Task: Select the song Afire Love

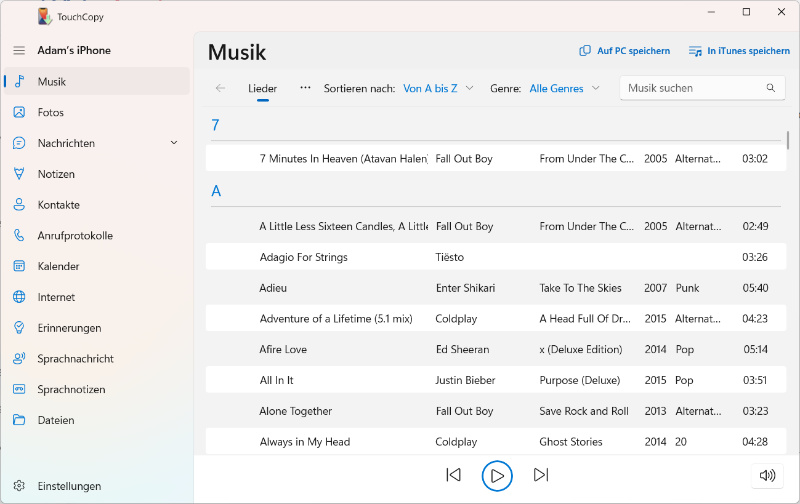Action: (496, 349)
